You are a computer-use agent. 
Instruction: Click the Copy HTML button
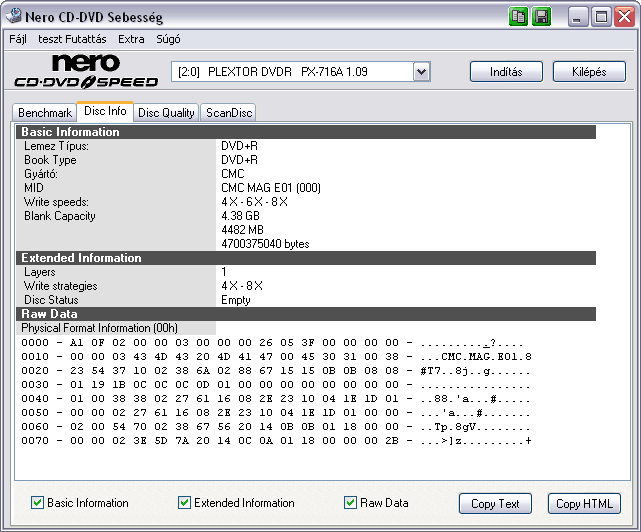pos(584,503)
